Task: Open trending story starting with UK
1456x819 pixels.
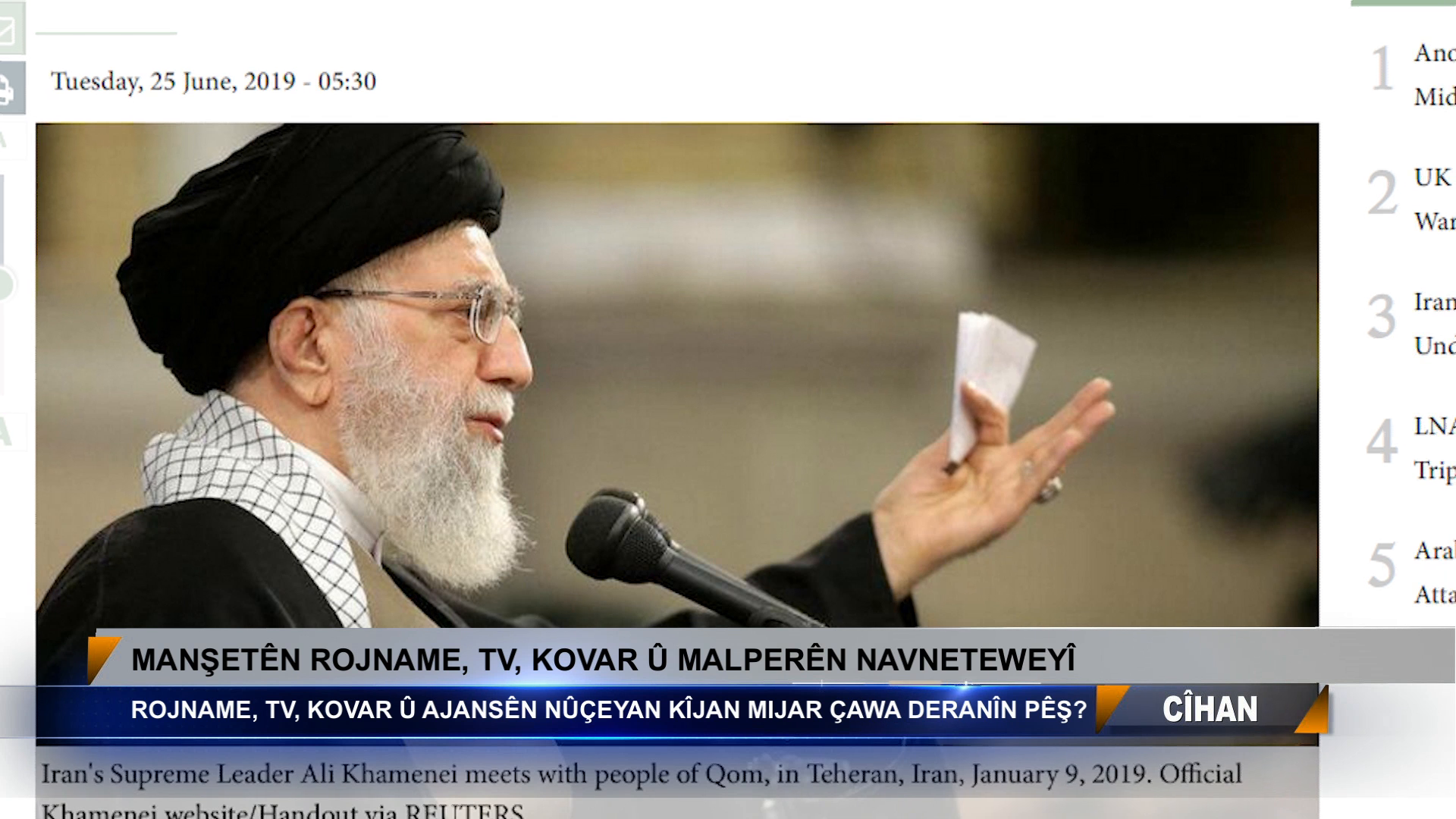Action: pyautogui.click(x=1434, y=199)
